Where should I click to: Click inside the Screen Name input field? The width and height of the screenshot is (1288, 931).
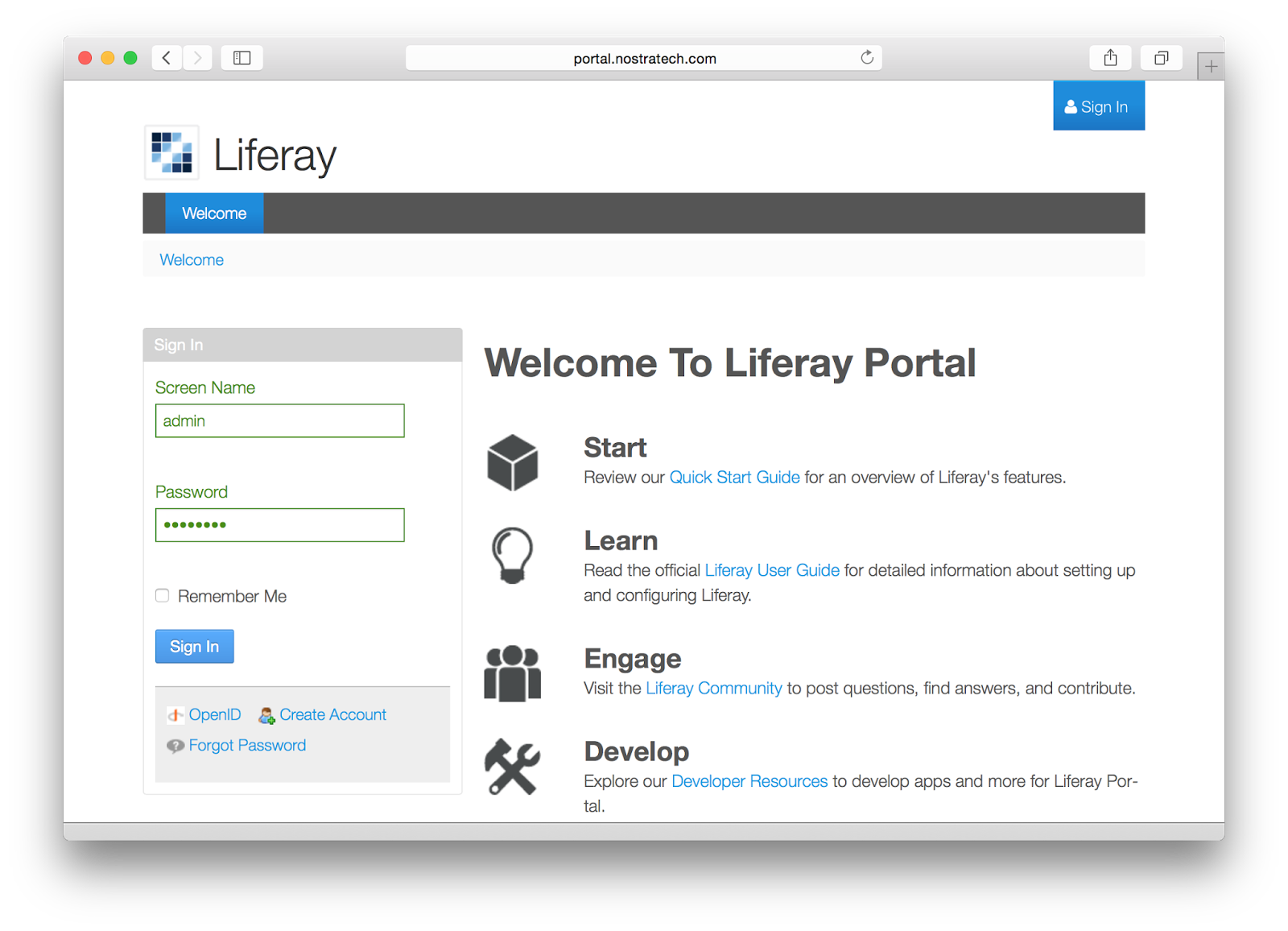tap(279, 420)
